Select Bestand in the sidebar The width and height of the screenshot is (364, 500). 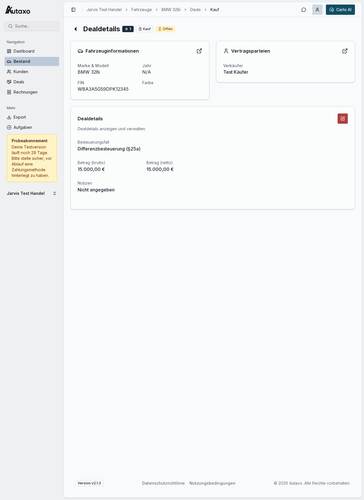pyautogui.click(x=32, y=61)
